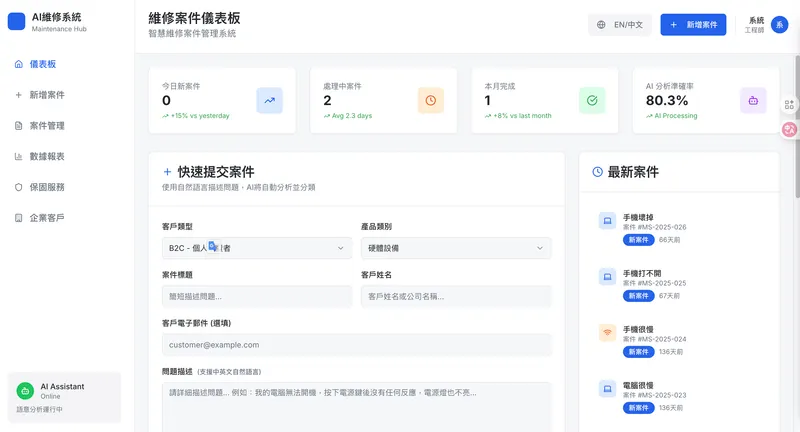Click the pink translate badge on the right edge

click(789, 130)
